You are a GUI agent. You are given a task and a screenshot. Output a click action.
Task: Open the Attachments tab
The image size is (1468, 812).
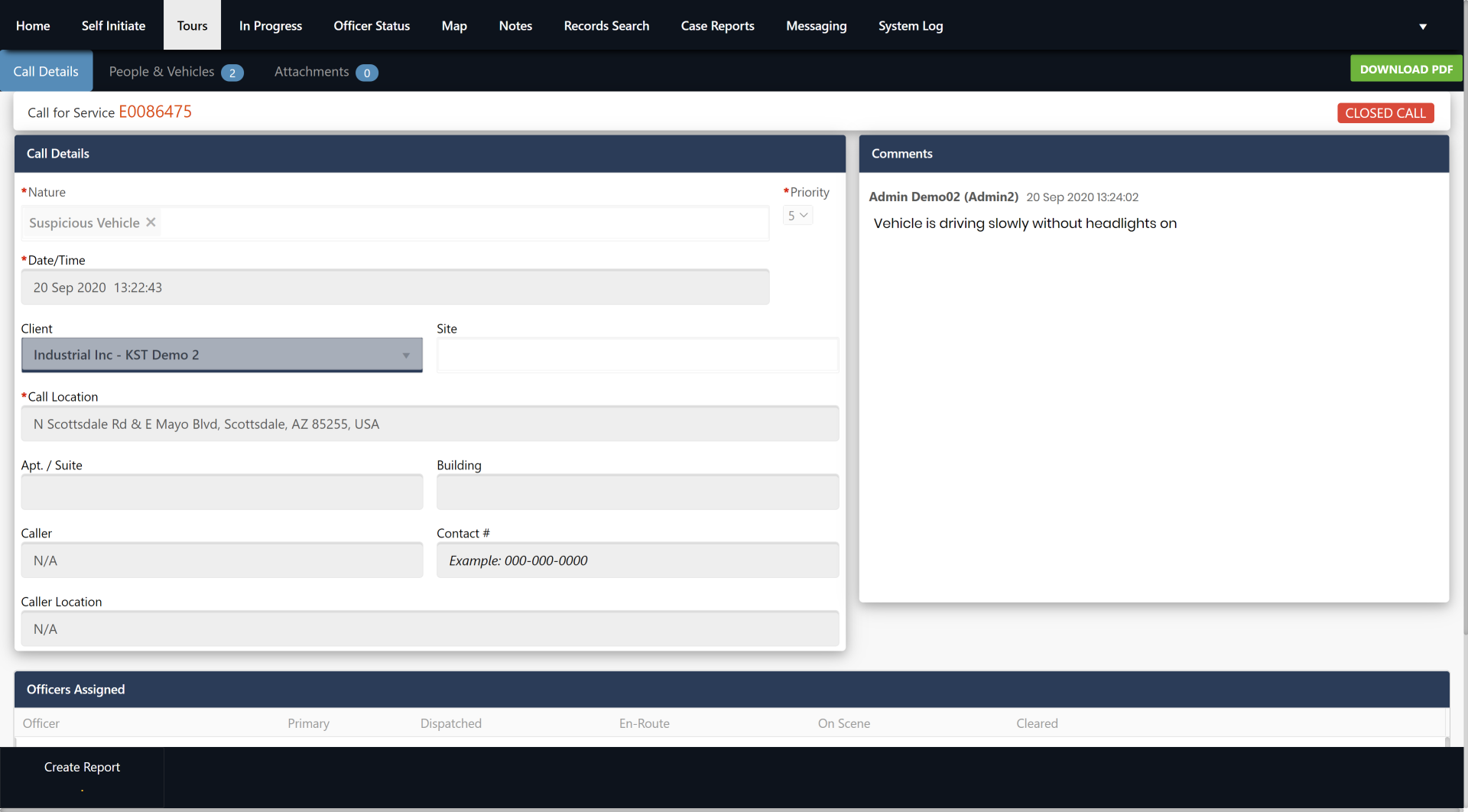click(x=325, y=72)
